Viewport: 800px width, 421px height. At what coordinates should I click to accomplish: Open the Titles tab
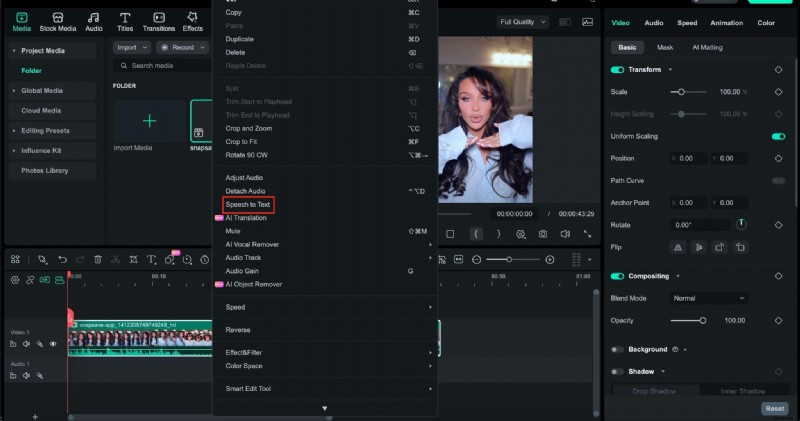(125, 22)
